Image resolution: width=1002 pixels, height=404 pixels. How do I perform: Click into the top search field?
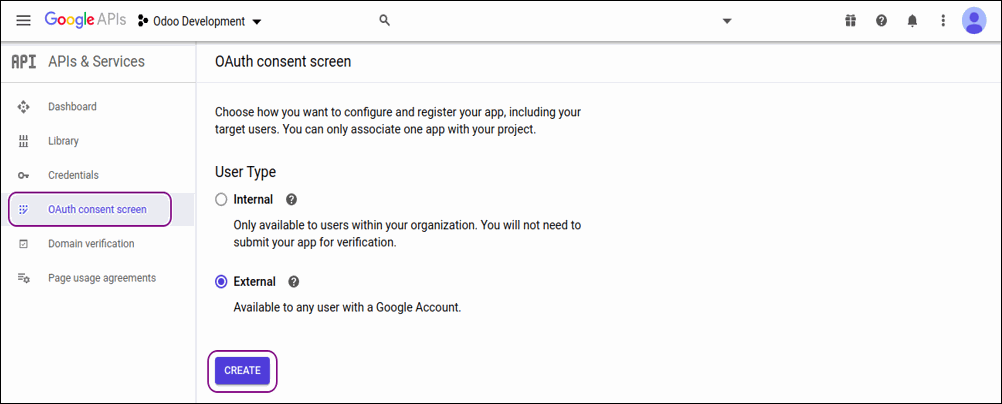pos(556,20)
